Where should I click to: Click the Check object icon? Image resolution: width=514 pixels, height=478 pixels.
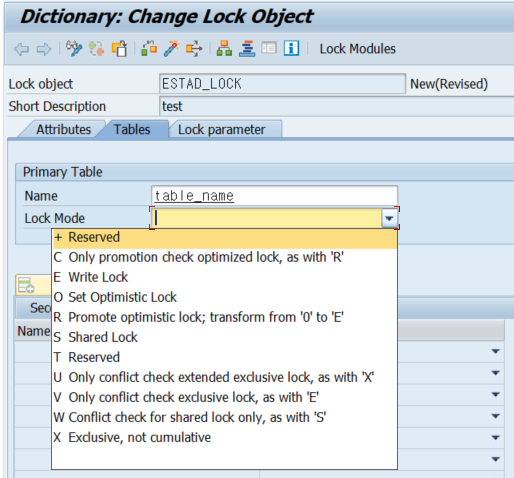coord(149,49)
